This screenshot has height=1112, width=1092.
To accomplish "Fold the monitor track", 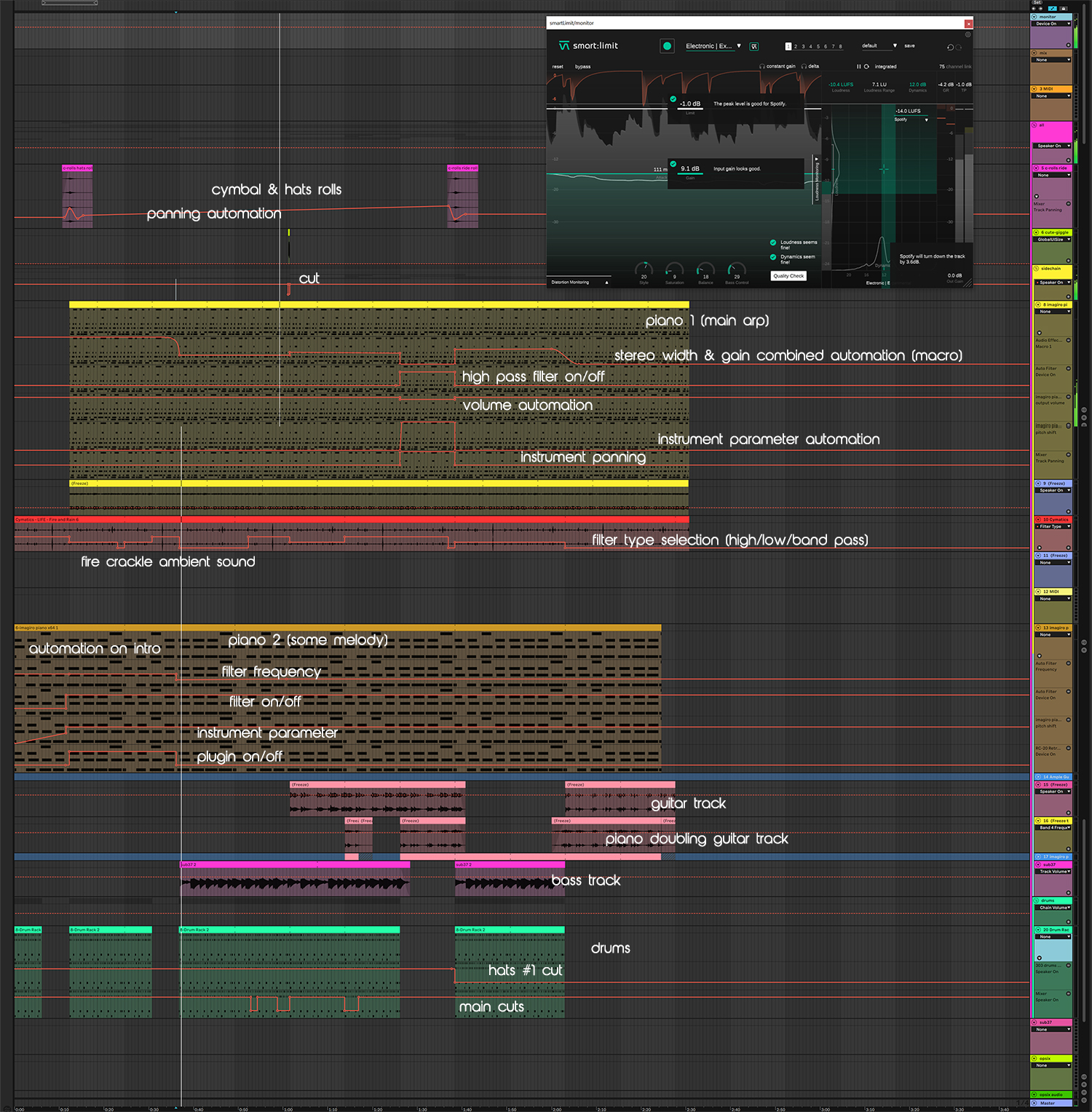I will point(1034,17).
